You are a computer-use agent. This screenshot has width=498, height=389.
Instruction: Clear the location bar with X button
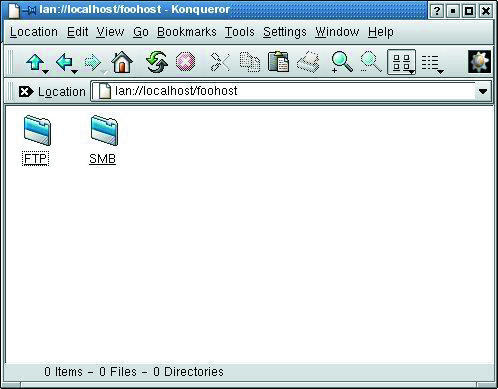(26, 91)
